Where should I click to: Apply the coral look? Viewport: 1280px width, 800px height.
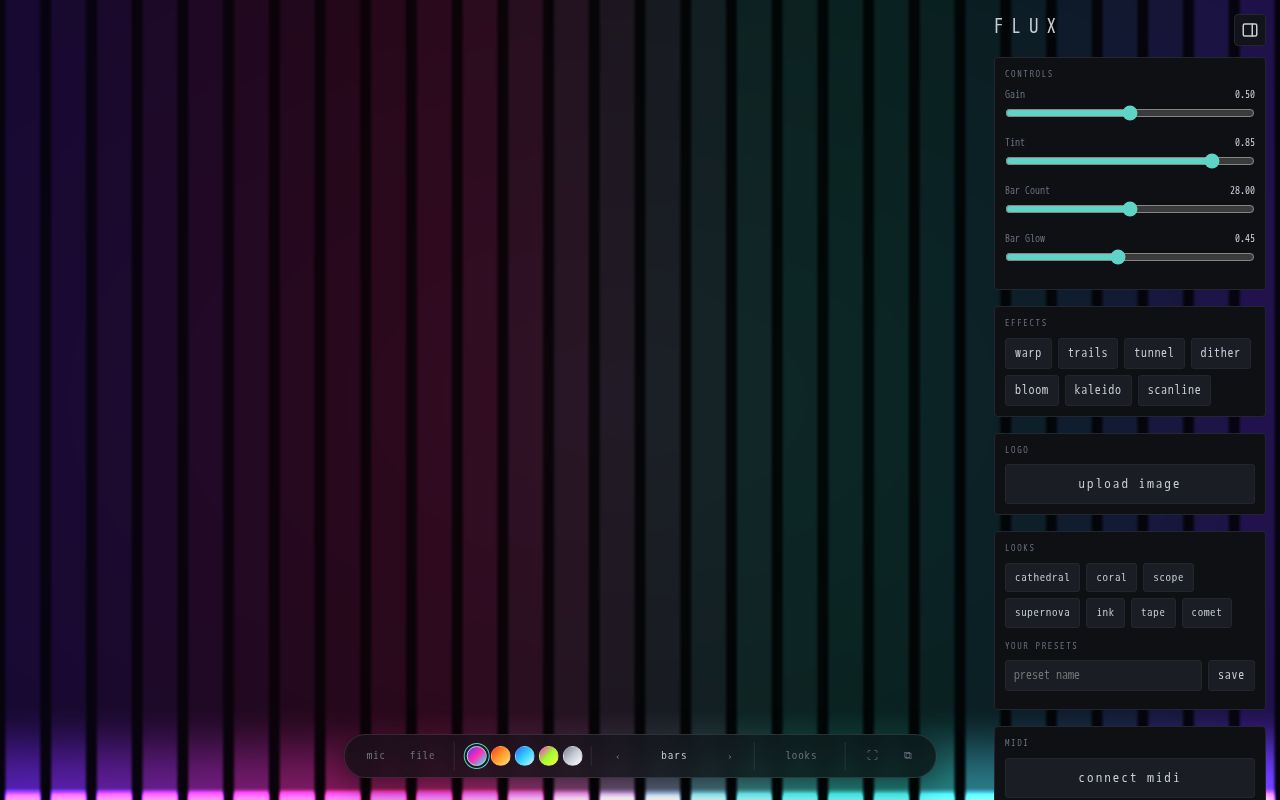coord(1111,578)
